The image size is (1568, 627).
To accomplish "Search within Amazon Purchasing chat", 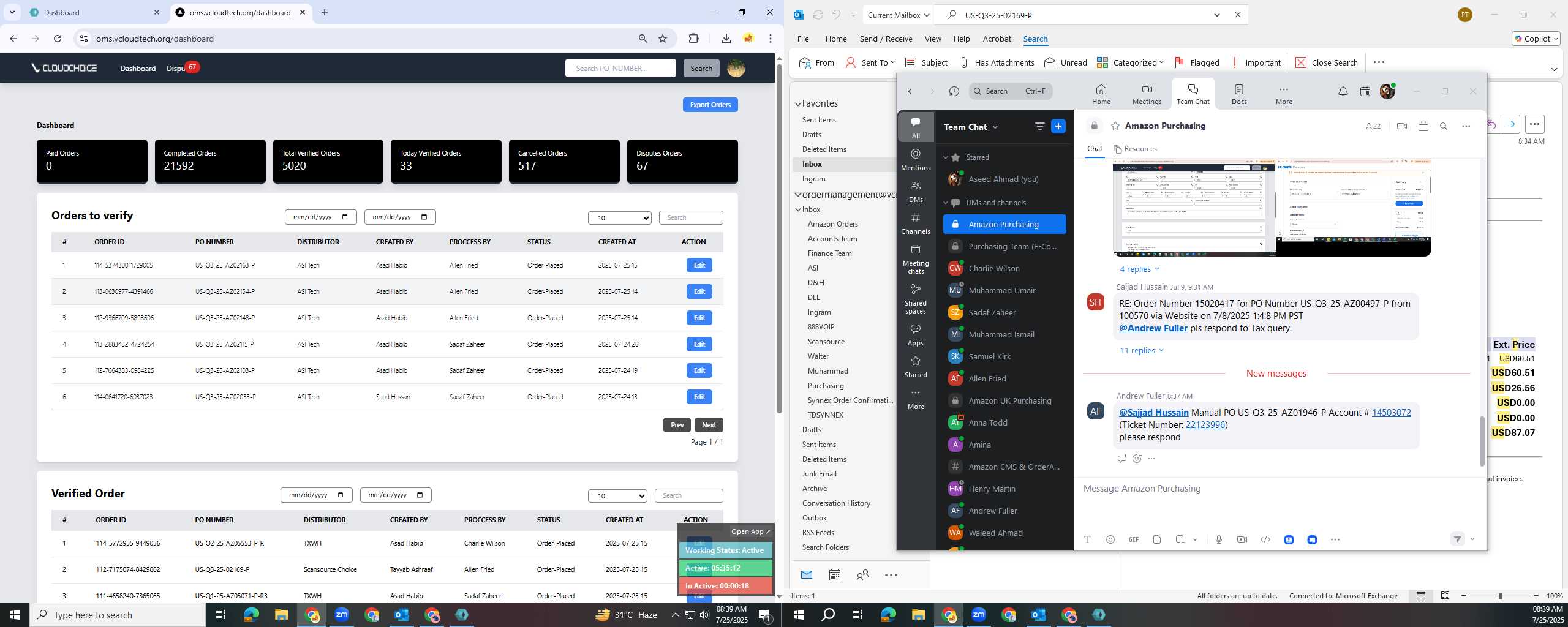I will [1444, 126].
